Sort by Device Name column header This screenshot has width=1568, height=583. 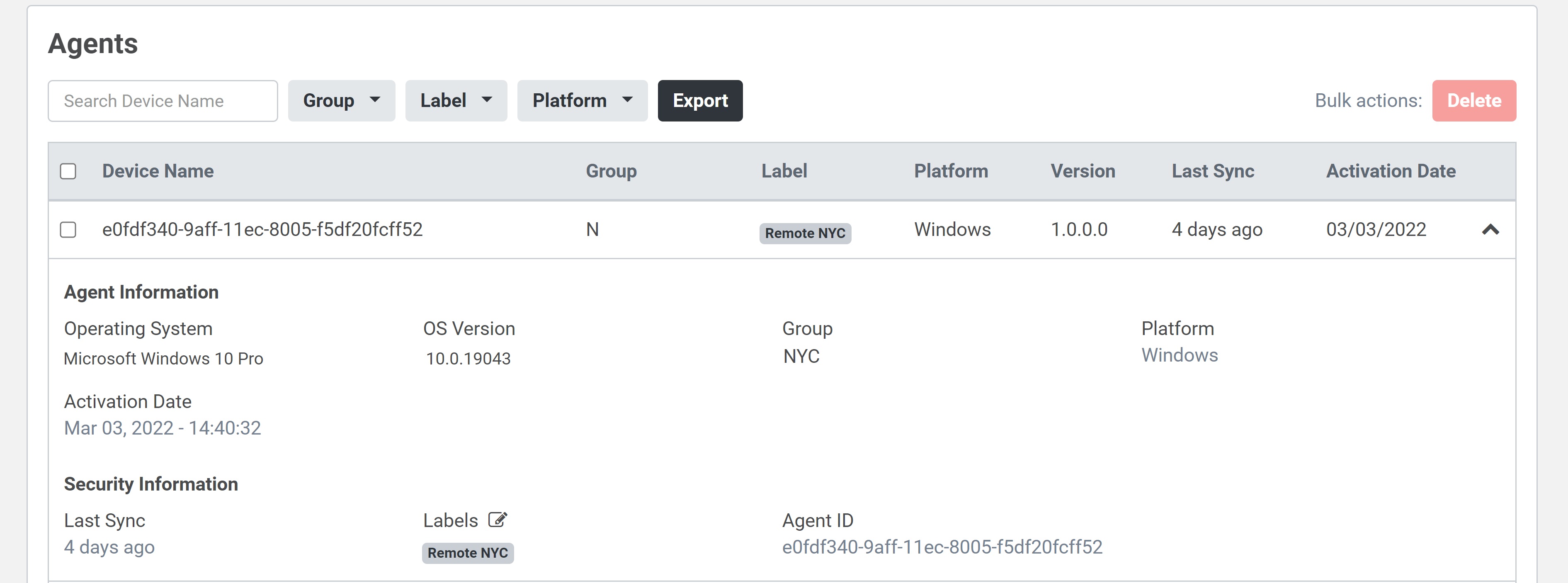[158, 171]
